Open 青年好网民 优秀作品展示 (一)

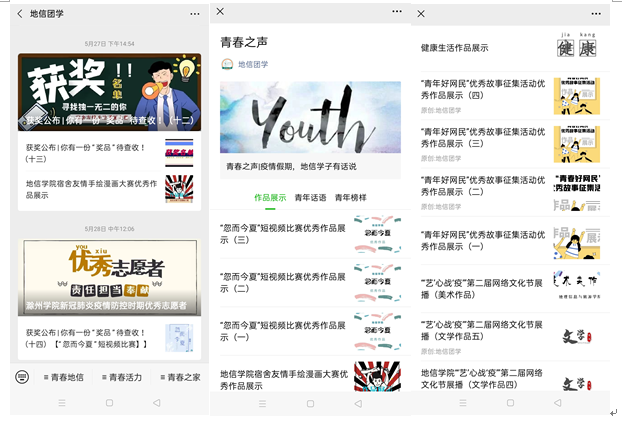pos(511,241)
